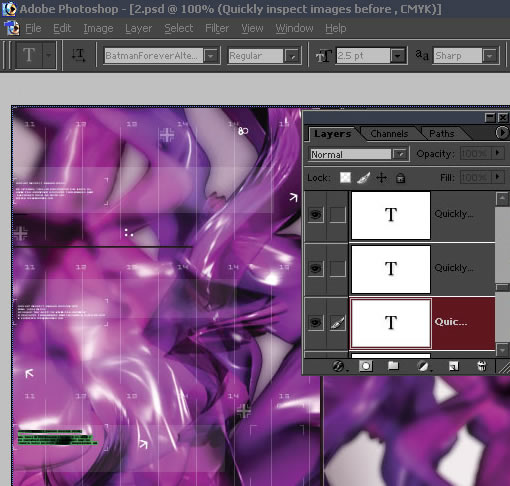
Task: Select the Type tool preset icon
Action: (29, 55)
